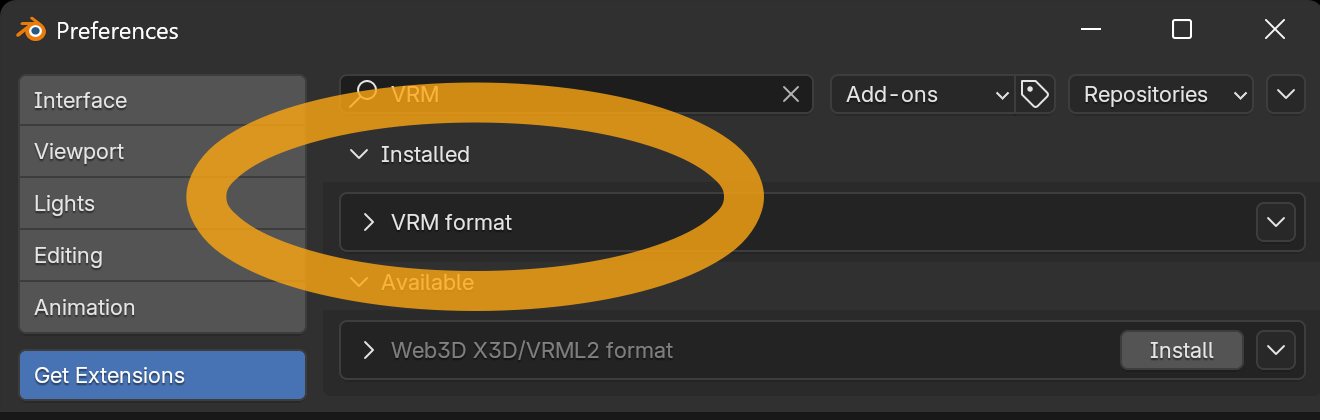Select the Animation tab
Viewport: 1320px width, 420px height.
[x=162, y=307]
